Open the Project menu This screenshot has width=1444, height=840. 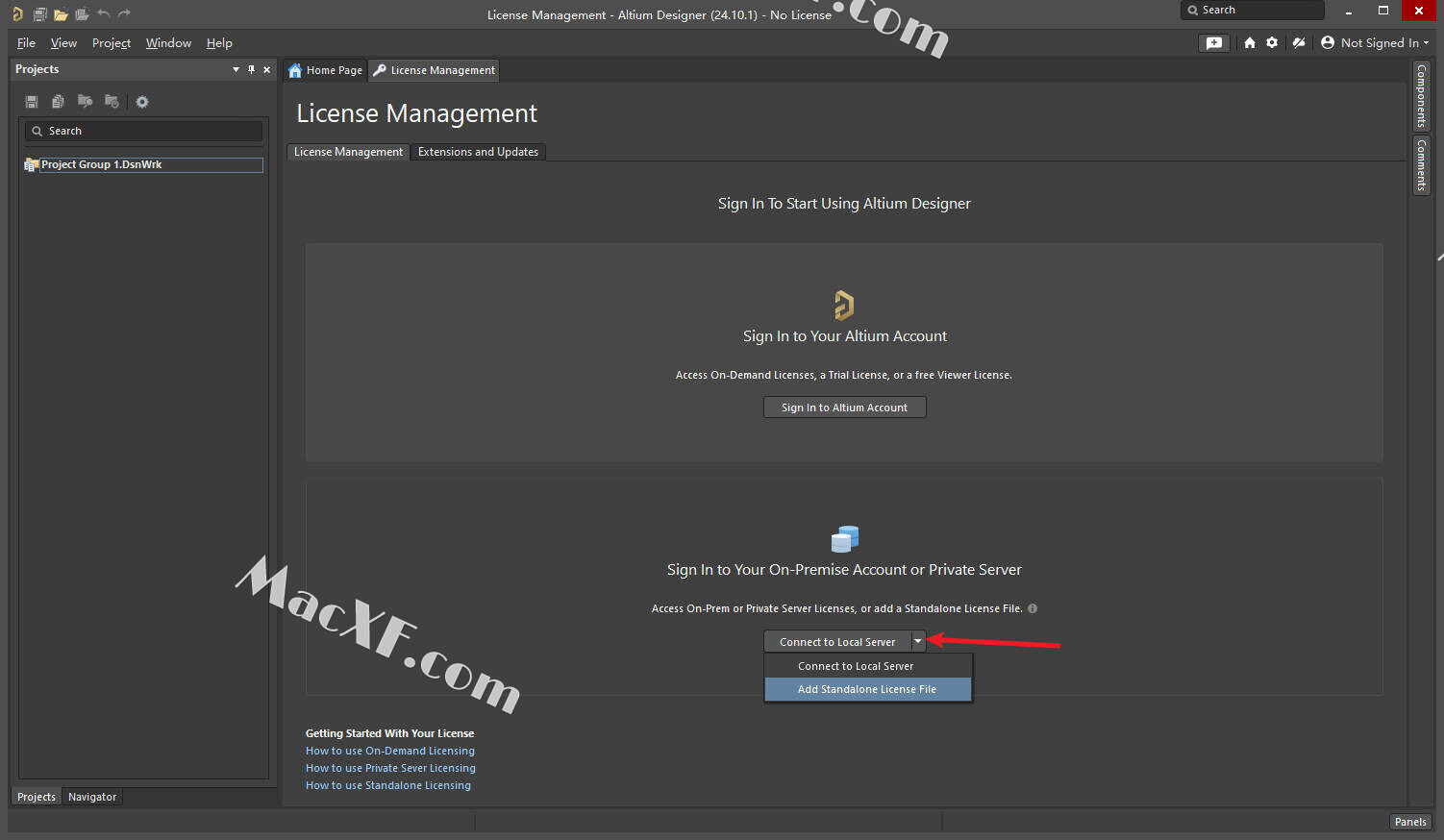(112, 42)
